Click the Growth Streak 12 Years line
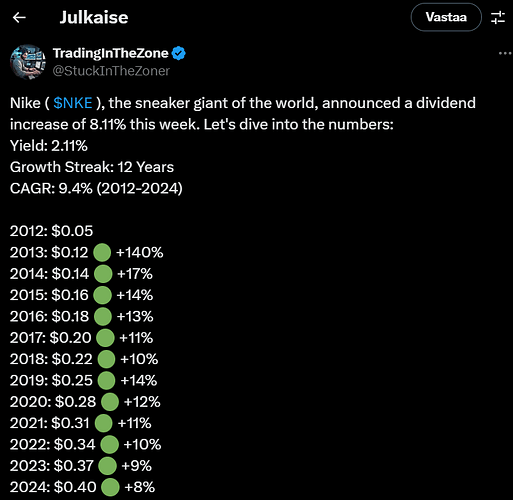This screenshot has height=500, width=513. pos(92,167)
